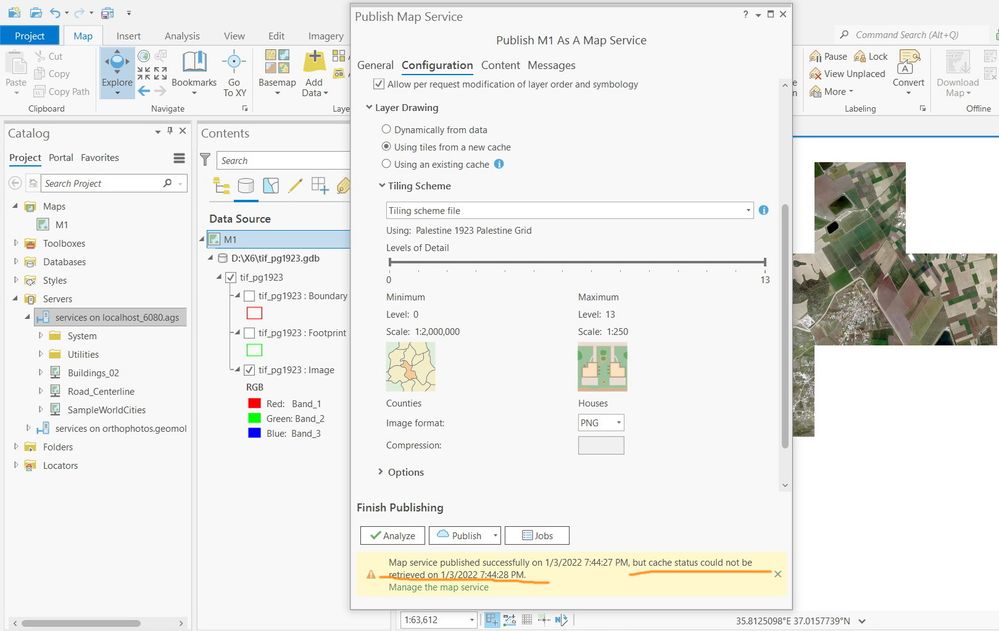999x631 pixels.
Task: Select Using tiles from a new cache
Action: click(x=386, y=147)
